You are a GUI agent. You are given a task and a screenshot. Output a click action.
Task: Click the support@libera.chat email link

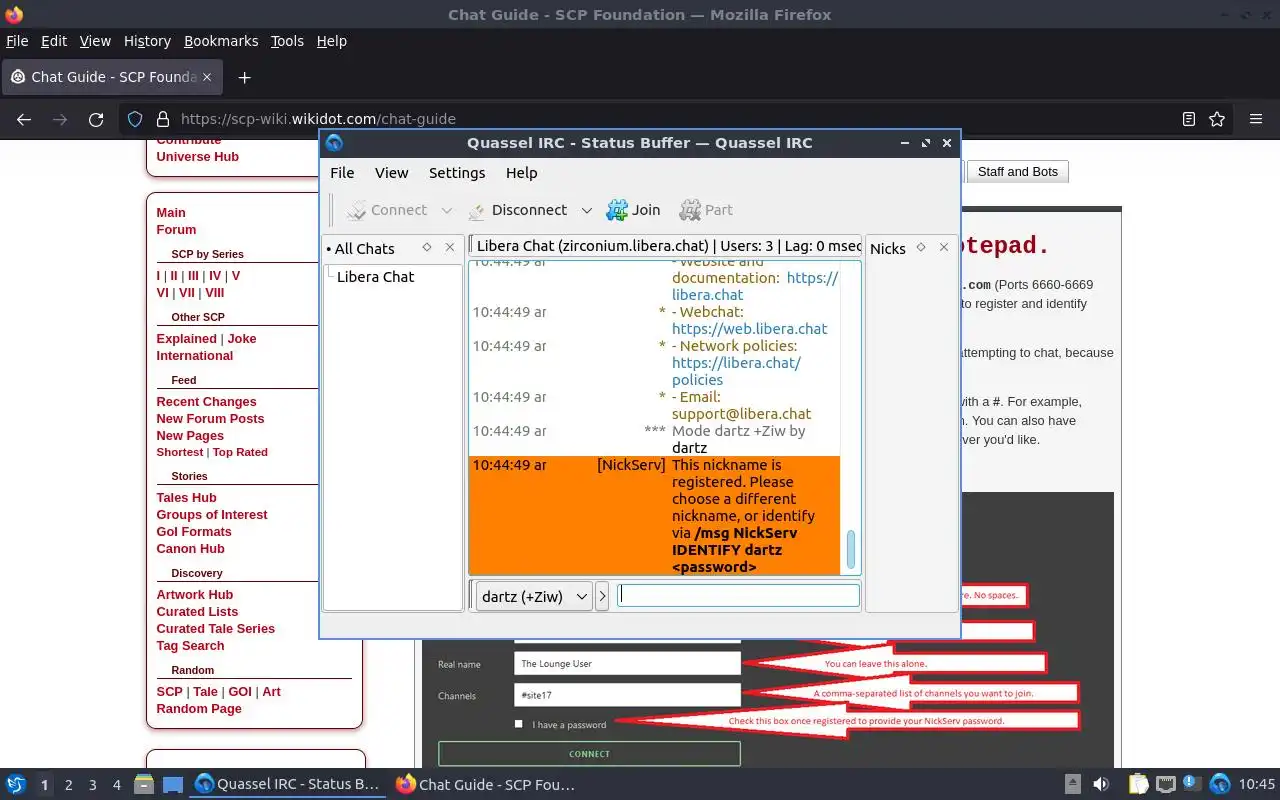741,414
